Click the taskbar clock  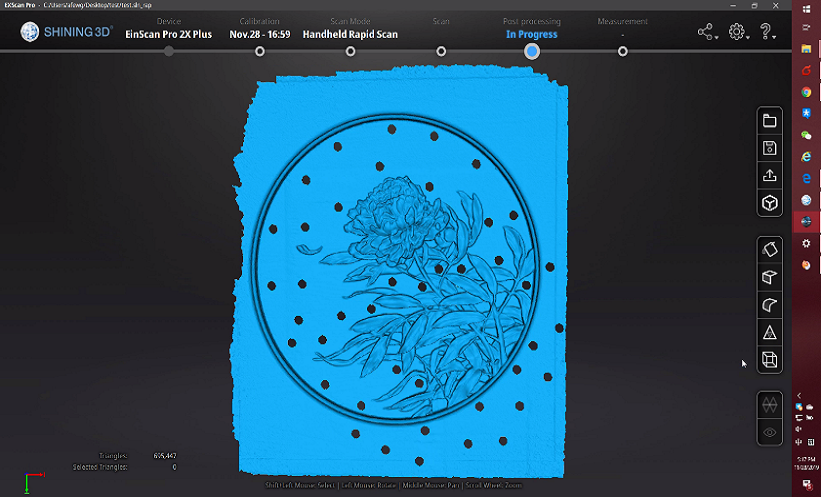[806, 463]
